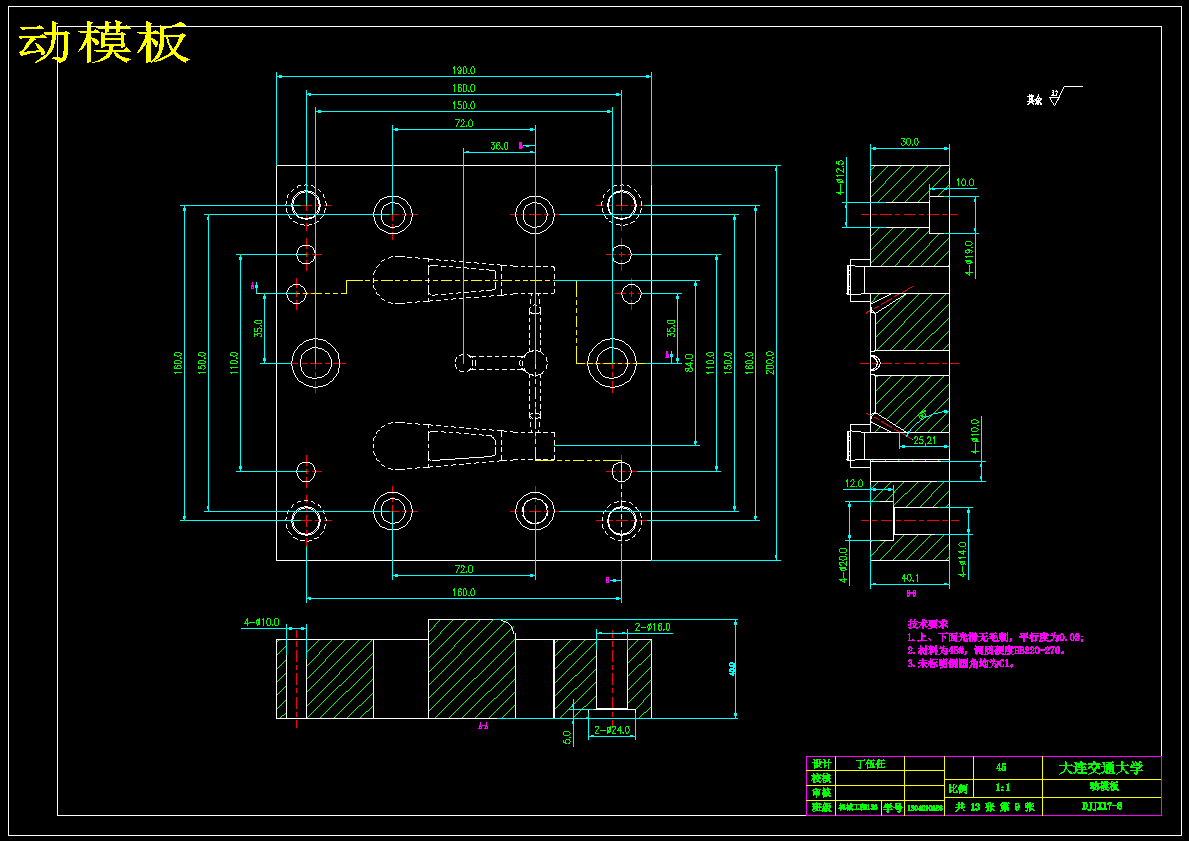Select technical note 3 about 未标明倒圆角
The height and width of the screenshot is (841, 1189).
pyautogui.click(x=960, y=664)
